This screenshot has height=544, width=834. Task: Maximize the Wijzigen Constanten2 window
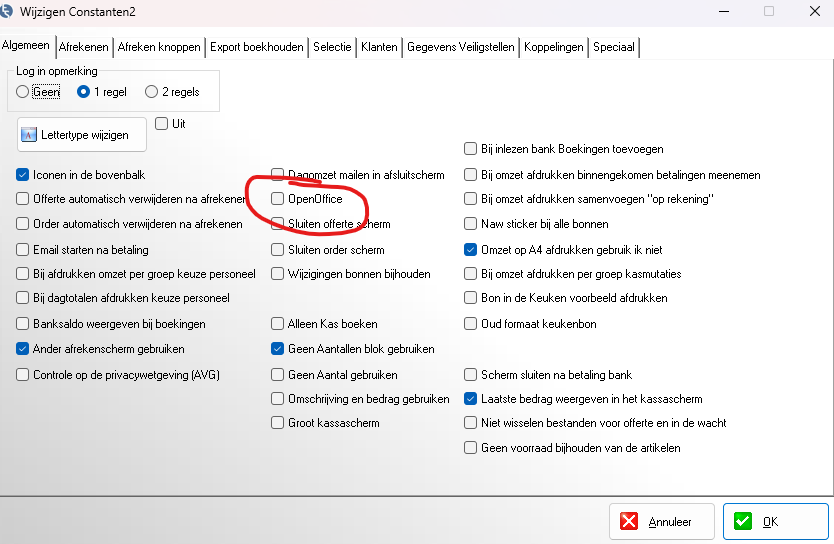coord(769,11)
